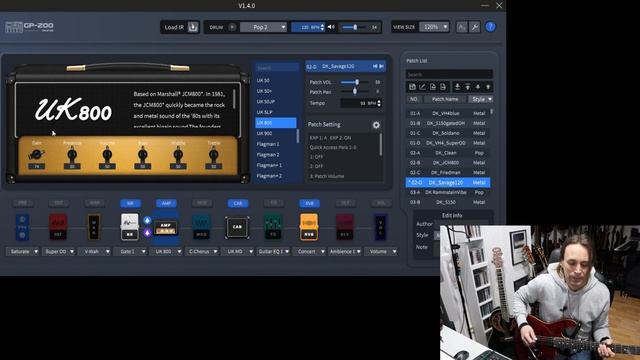Open the Ambience 1 delay dropdown
This screenshot has height=360, width=640.
click(345, 251)
